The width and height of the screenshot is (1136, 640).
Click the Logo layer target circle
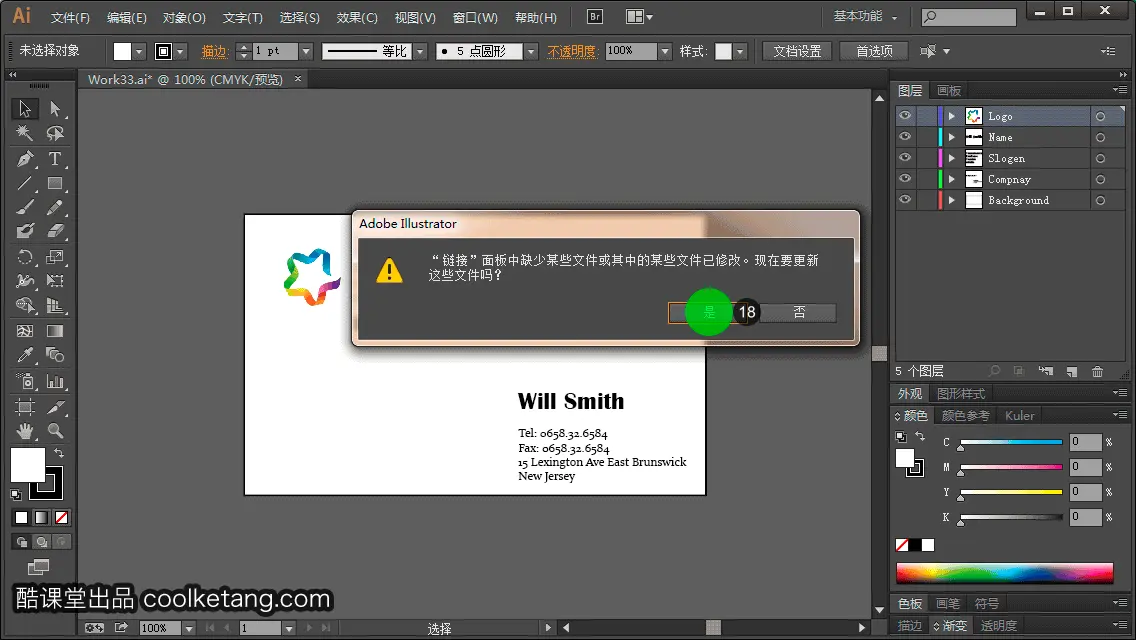point(1100,116)
